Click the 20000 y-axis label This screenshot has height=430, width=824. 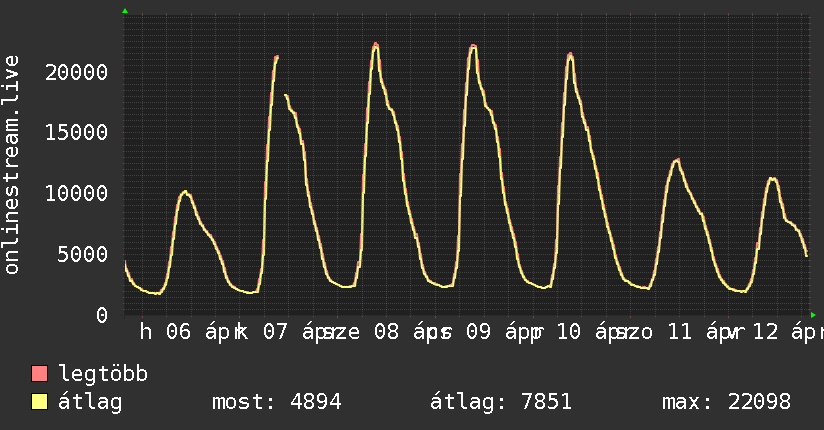tap(76, 72)
